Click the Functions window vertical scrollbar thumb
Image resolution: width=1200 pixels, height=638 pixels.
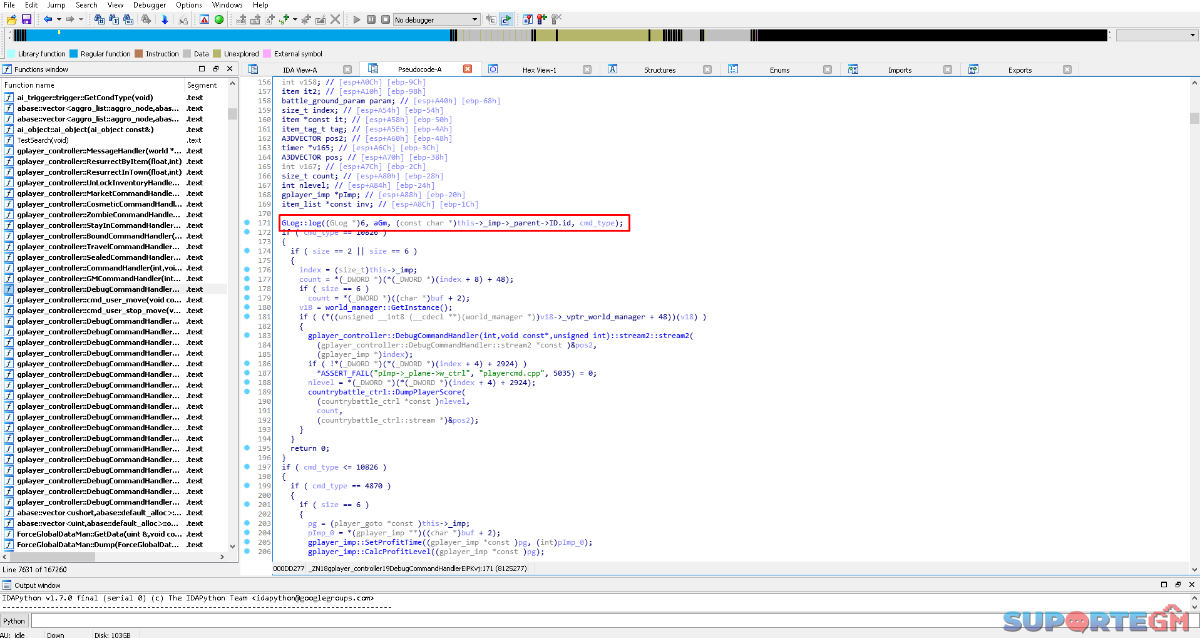[232, 114]
